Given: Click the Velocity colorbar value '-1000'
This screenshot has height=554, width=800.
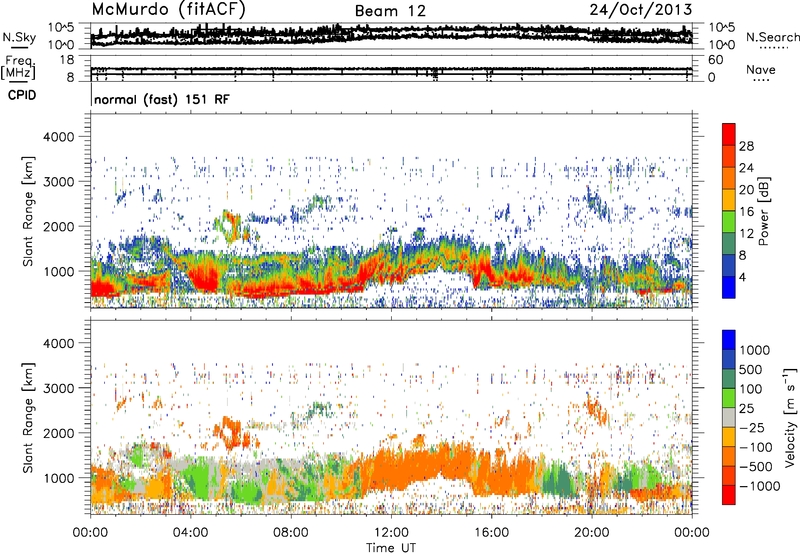Looking at the screenshot, I should tap(759, 486).
